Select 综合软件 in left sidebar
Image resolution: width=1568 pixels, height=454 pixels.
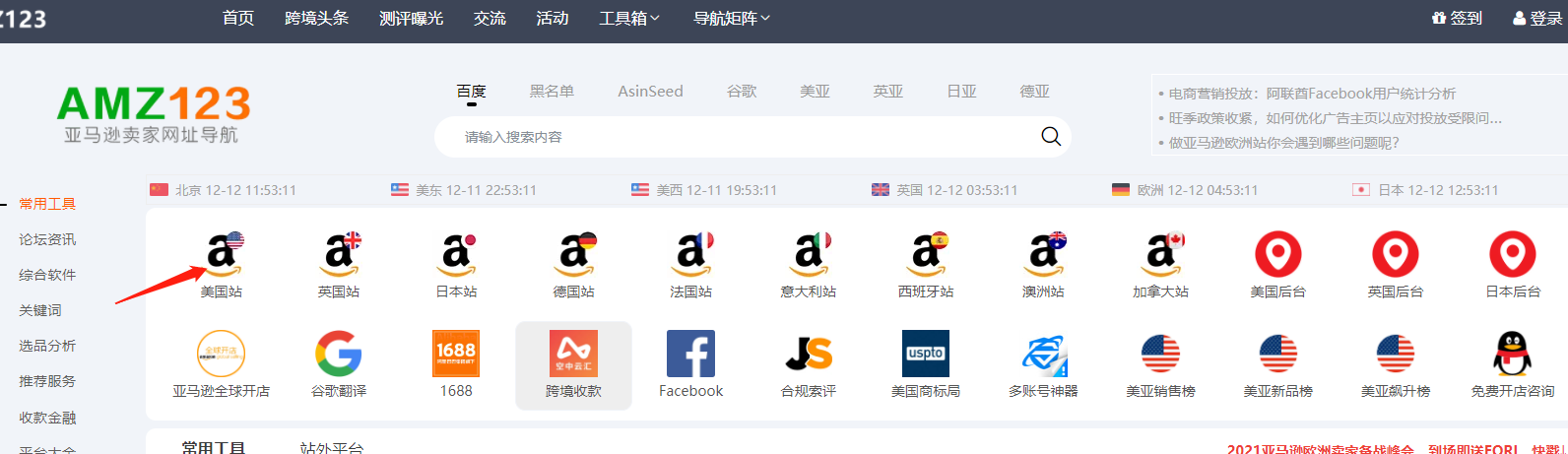pos(47,275)
